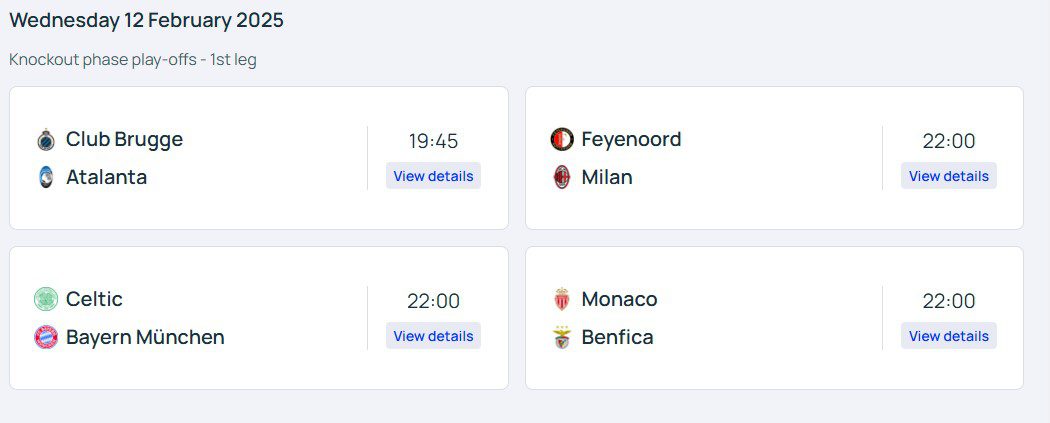Click the Celtic clover crest
The image size is (1050, 423).
[x=46, y=299]
